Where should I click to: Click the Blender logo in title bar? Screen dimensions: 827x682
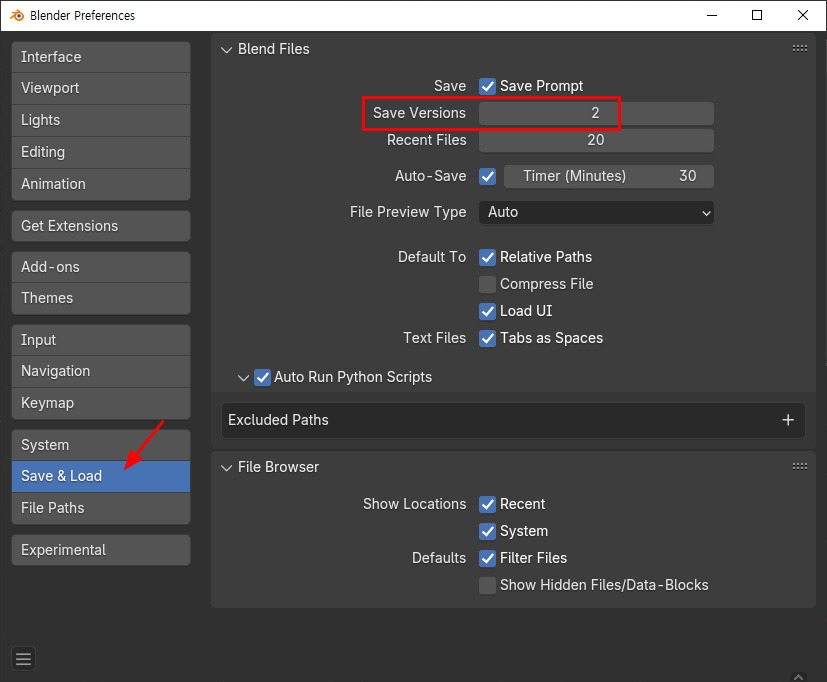pyautogui.click(x=17, y=15)
